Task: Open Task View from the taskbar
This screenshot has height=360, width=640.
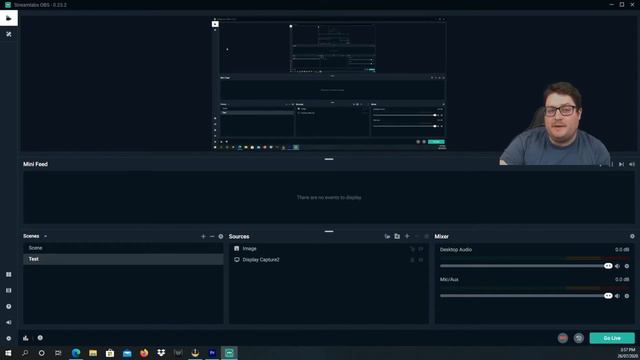Action: tap(58, 353)
